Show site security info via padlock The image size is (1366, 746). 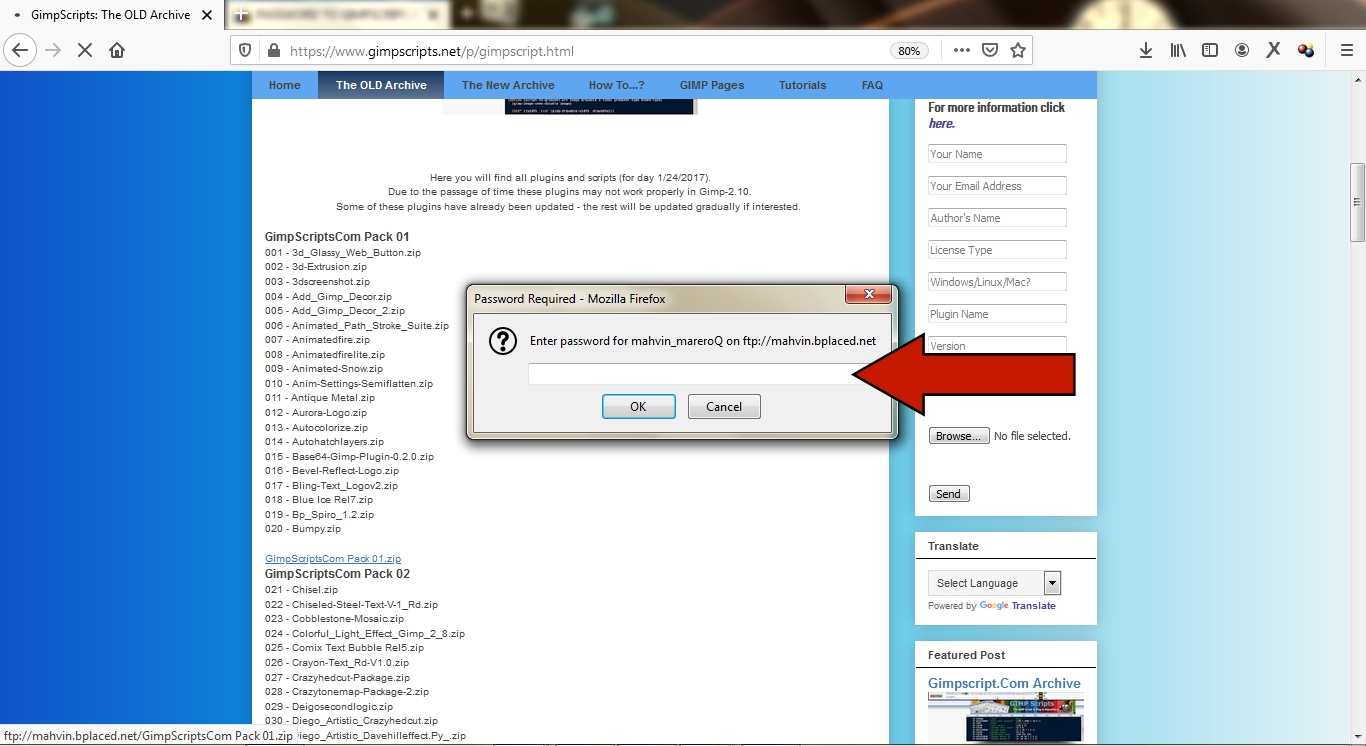273,51
